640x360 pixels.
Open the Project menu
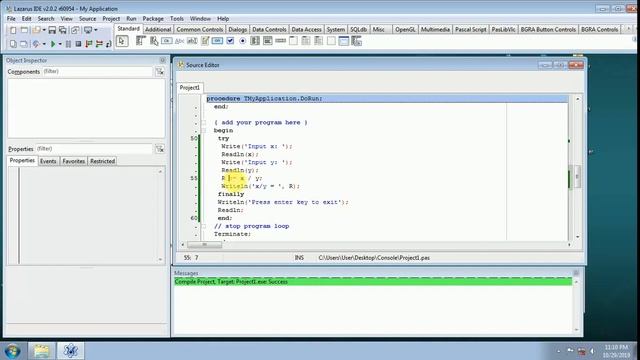[x=111, y=19]
